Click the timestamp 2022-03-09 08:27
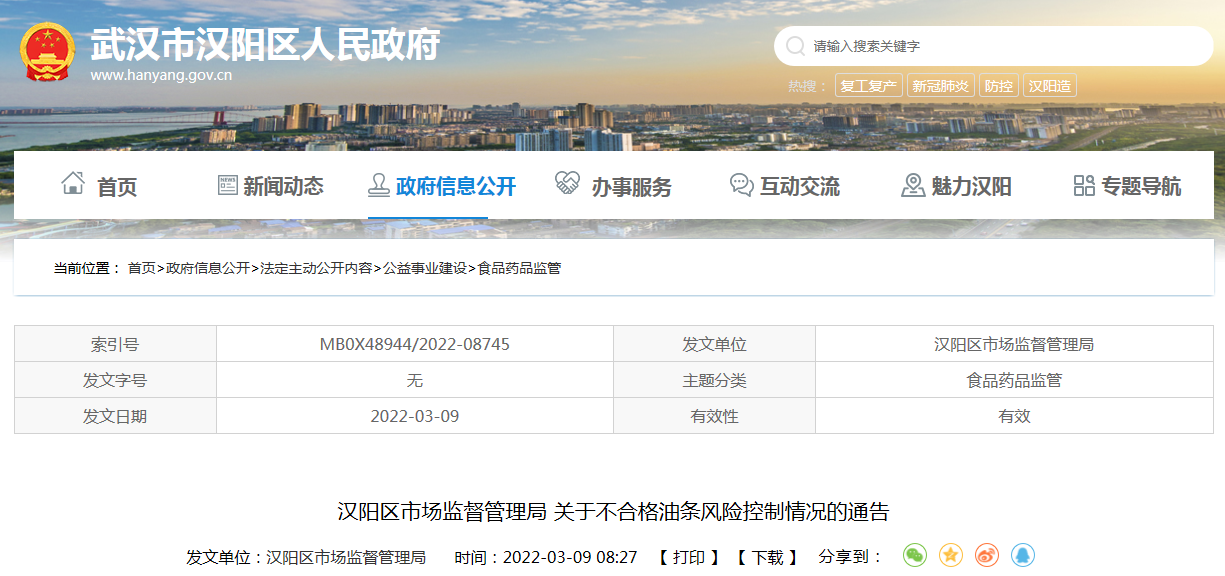1225x576 pixels. point(570,557)
